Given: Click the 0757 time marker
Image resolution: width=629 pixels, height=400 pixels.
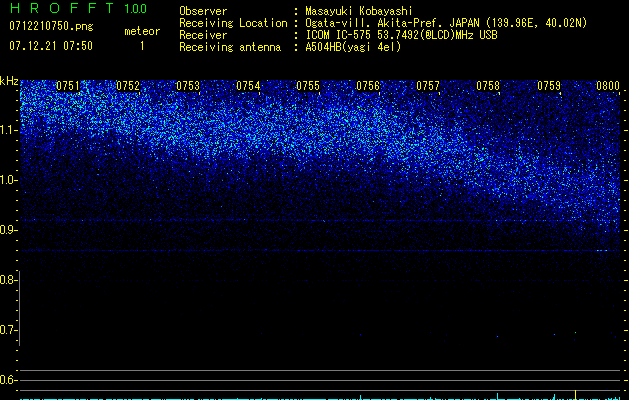Looking at the screenshot, I should click(x=428, y=86).
